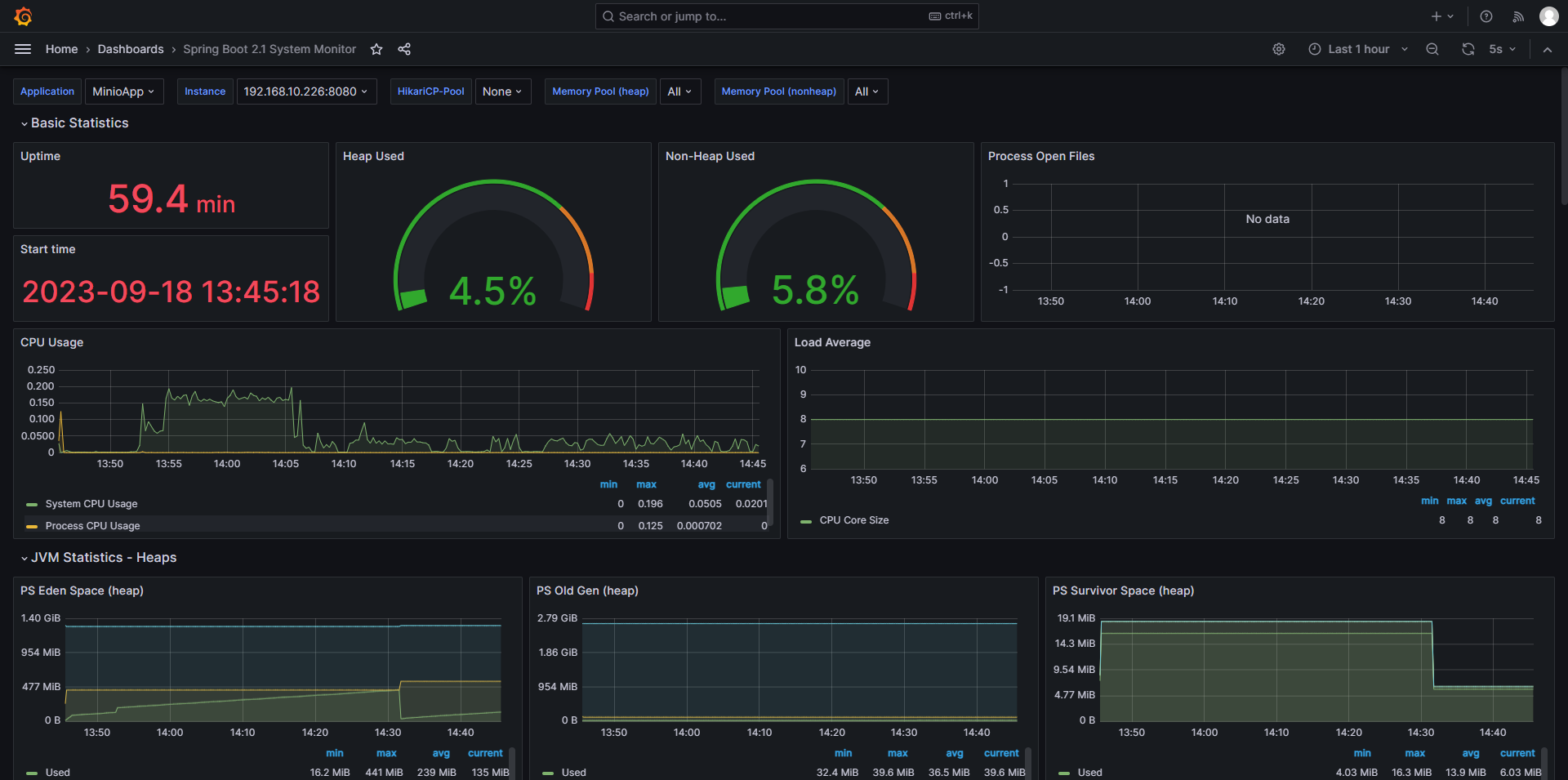
Task: Open the MinioApp application dropdown
Action: [x=124, y=91]
